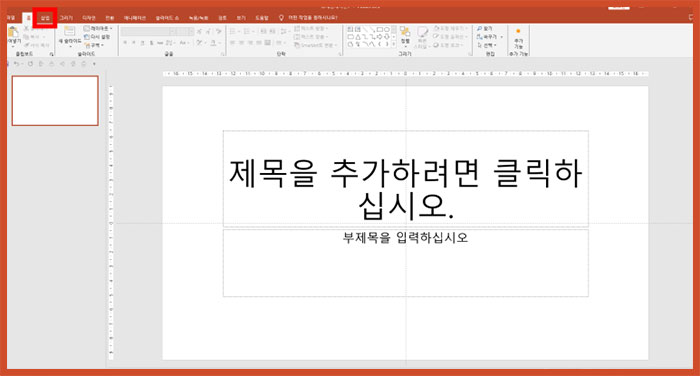Open Customize Quick Access Toolbar arrow
The height and width of the screenshot is (376, 700).
[x=94, y=64]
